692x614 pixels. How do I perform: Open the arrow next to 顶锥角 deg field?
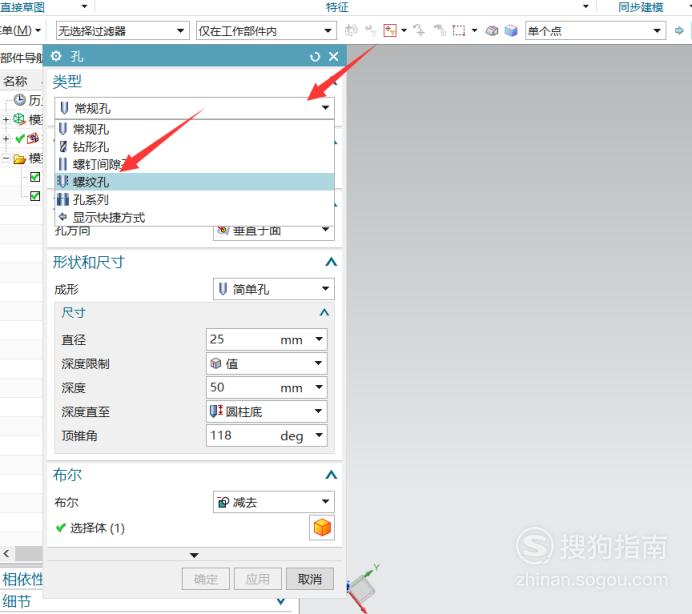[x=319, y=435]
